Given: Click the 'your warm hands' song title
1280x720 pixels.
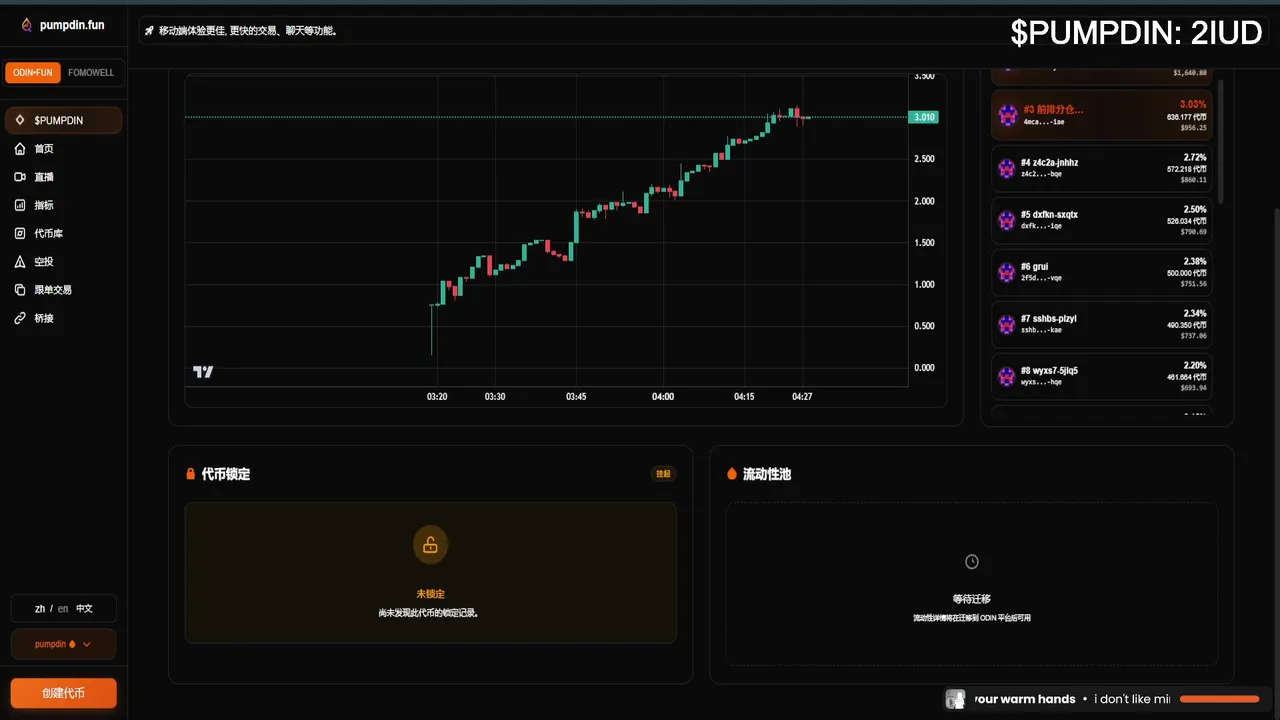Looking at the screenshot, I should [1025, 699].
